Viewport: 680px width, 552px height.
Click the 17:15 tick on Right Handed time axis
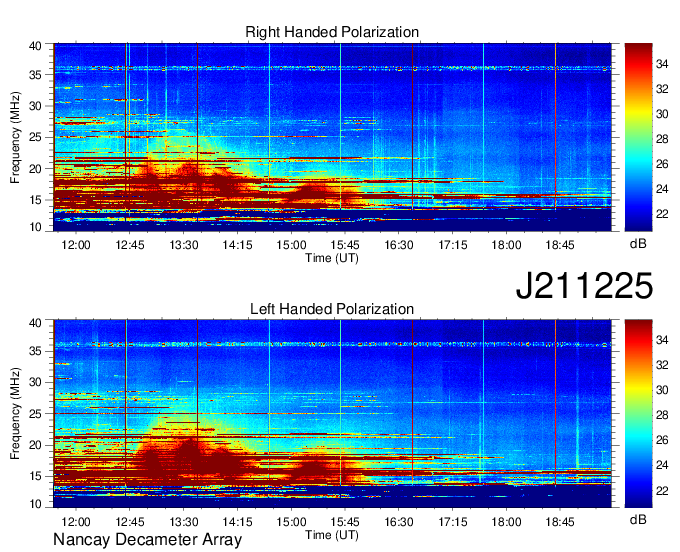point(452,245)
